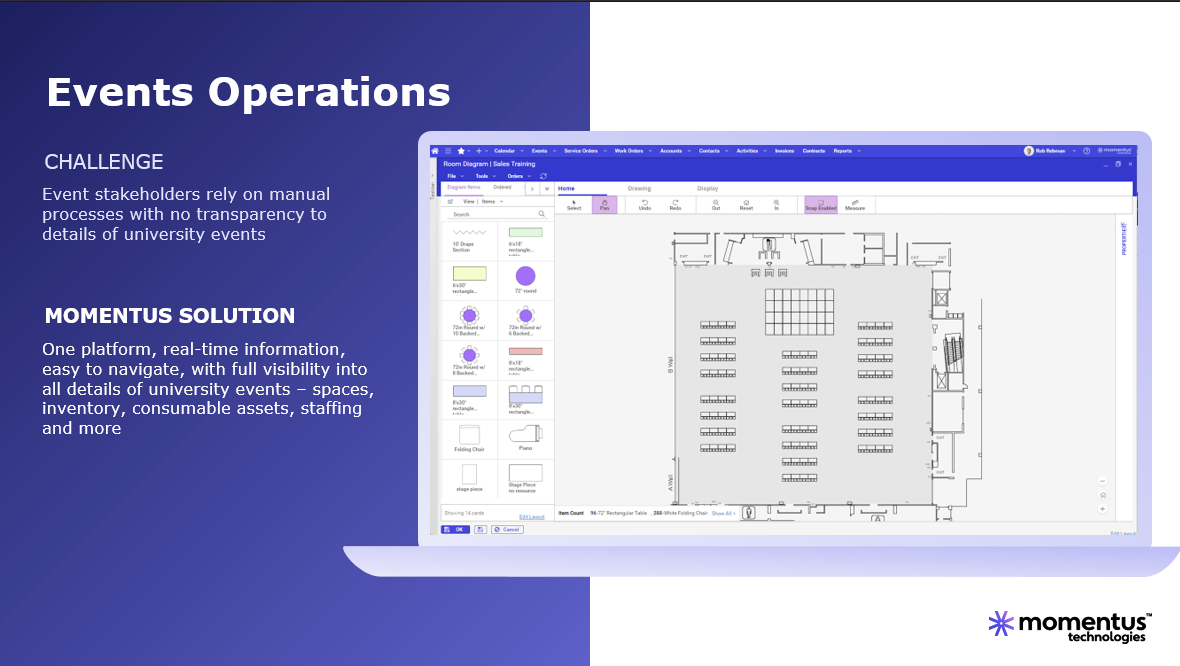Image resolution: width=1180 pixels, height=666 pixels.
Task: Select the Measure tool
Action: [x=855, y=205]
